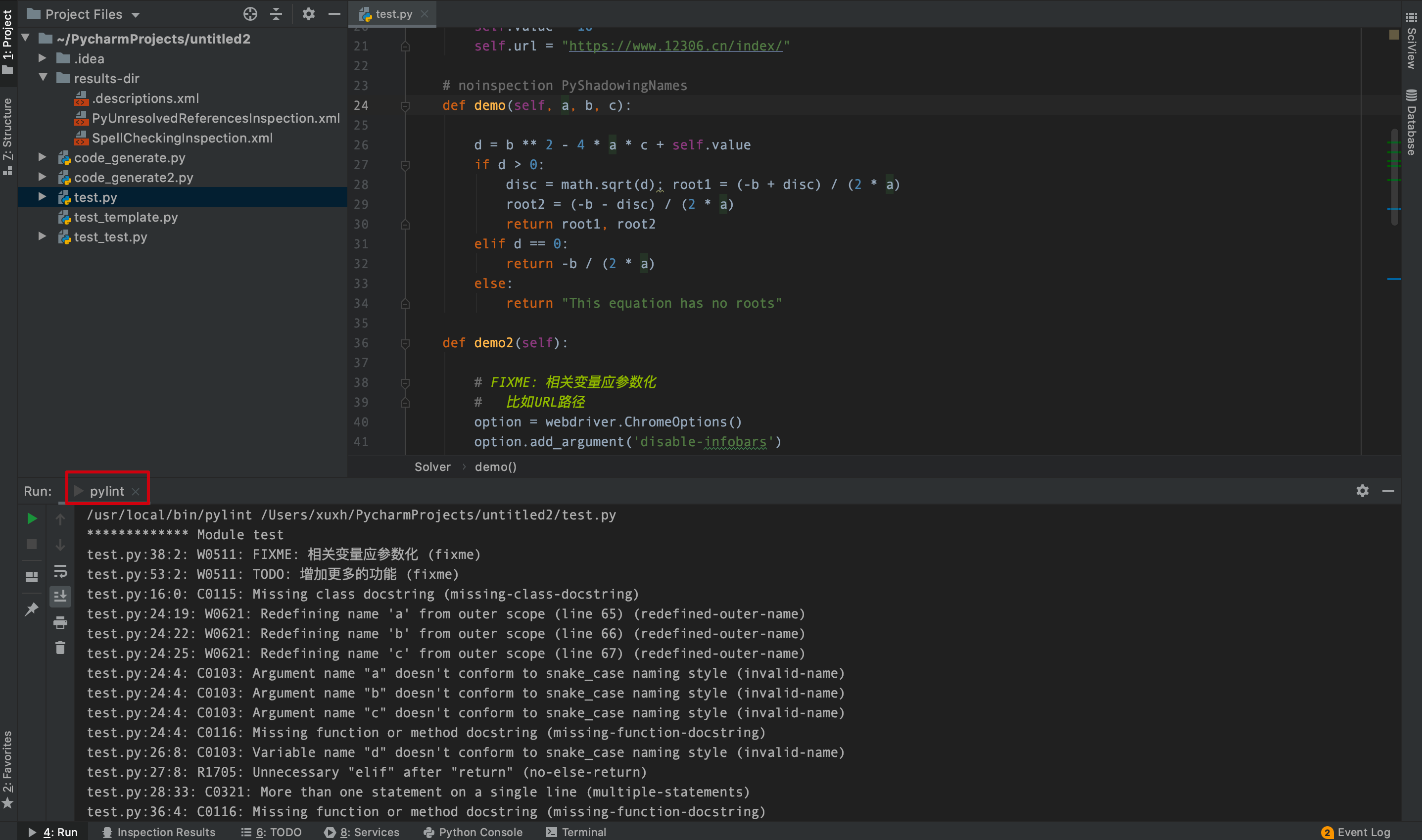This screenshot has height=840, width=1422.
Task: Click the up stack trace arrow
Action: point(60,519)
